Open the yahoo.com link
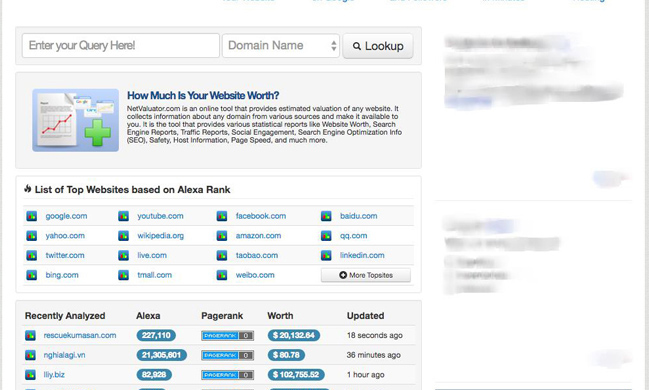The height and width of the screenshot is (390, 649). (x=65, y=236)
